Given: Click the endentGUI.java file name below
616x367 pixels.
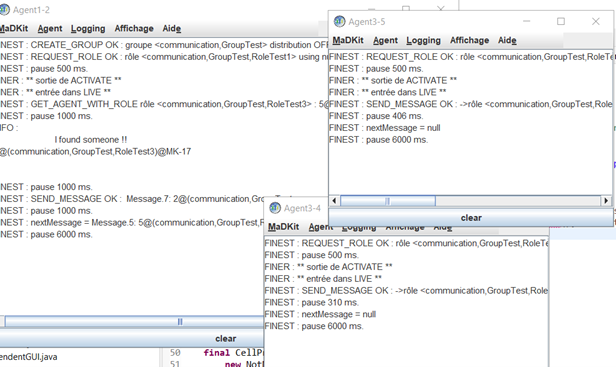Looking at the screenshot, I should 28,357.
